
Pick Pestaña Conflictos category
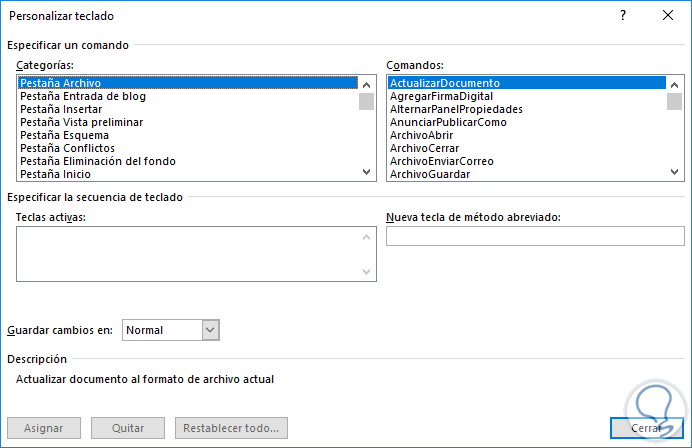(67, 148)
